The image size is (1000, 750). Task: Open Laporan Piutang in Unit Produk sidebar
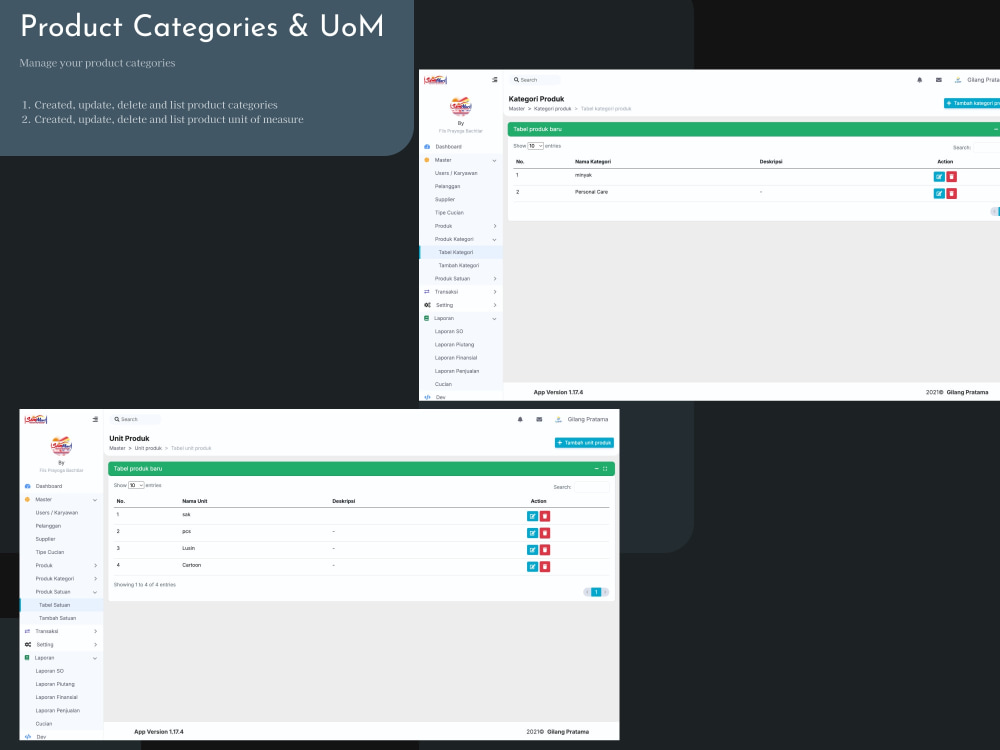pyautogui.click(x=61, y=684)
